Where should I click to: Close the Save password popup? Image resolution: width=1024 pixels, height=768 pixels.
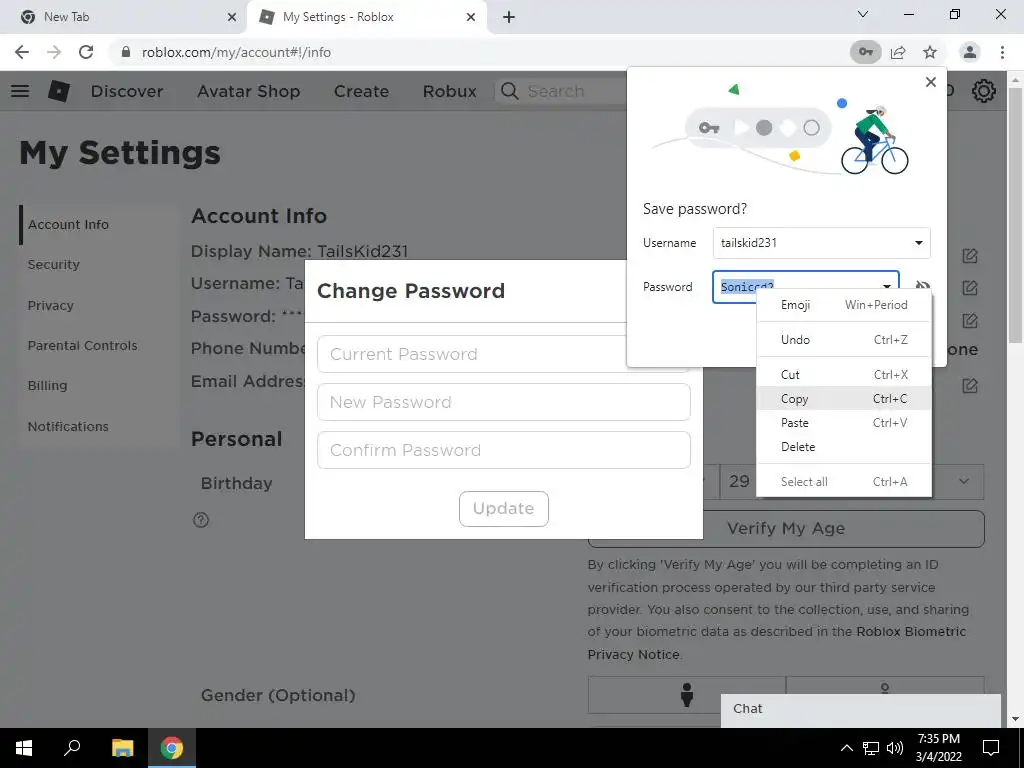coord(931,82)
